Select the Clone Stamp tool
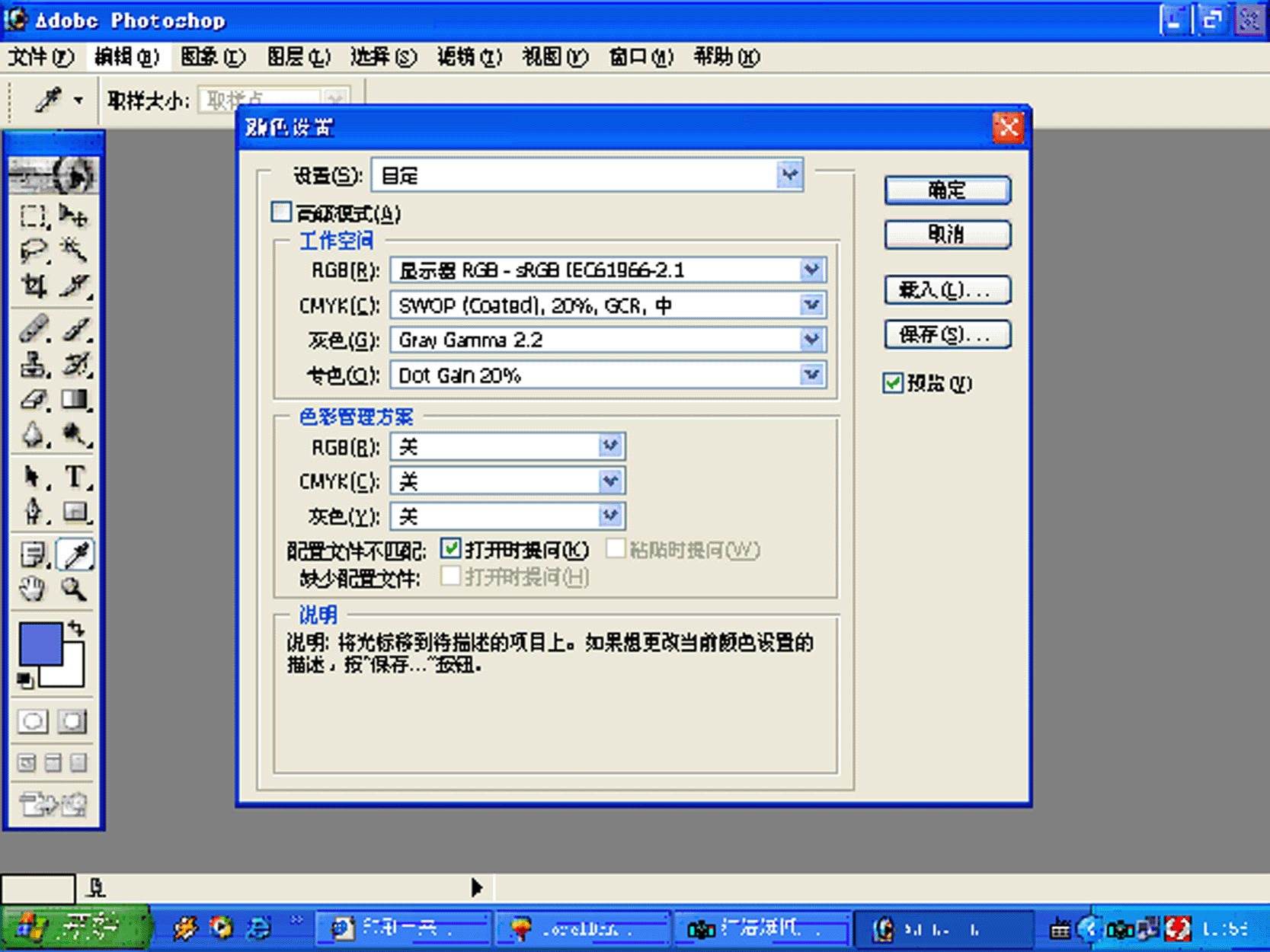 [33, 364]
